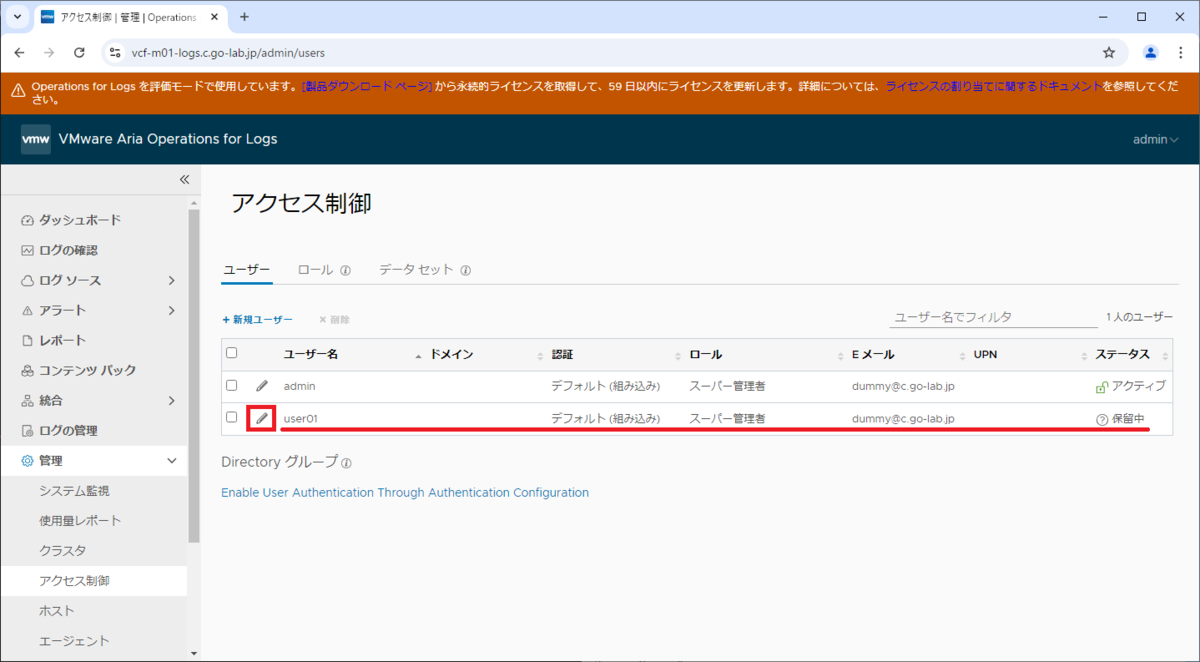
Task: Select all users with header checkbox
Action: coord(232,353)
